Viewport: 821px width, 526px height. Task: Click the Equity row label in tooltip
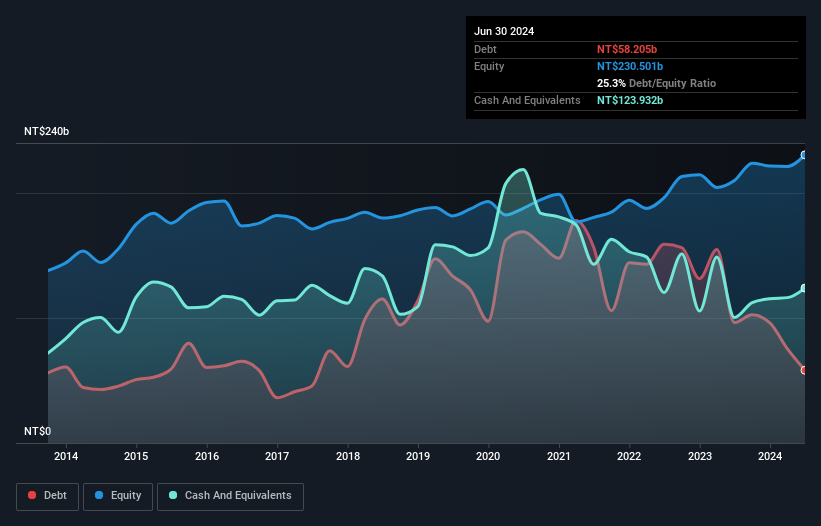pos(489,66)
